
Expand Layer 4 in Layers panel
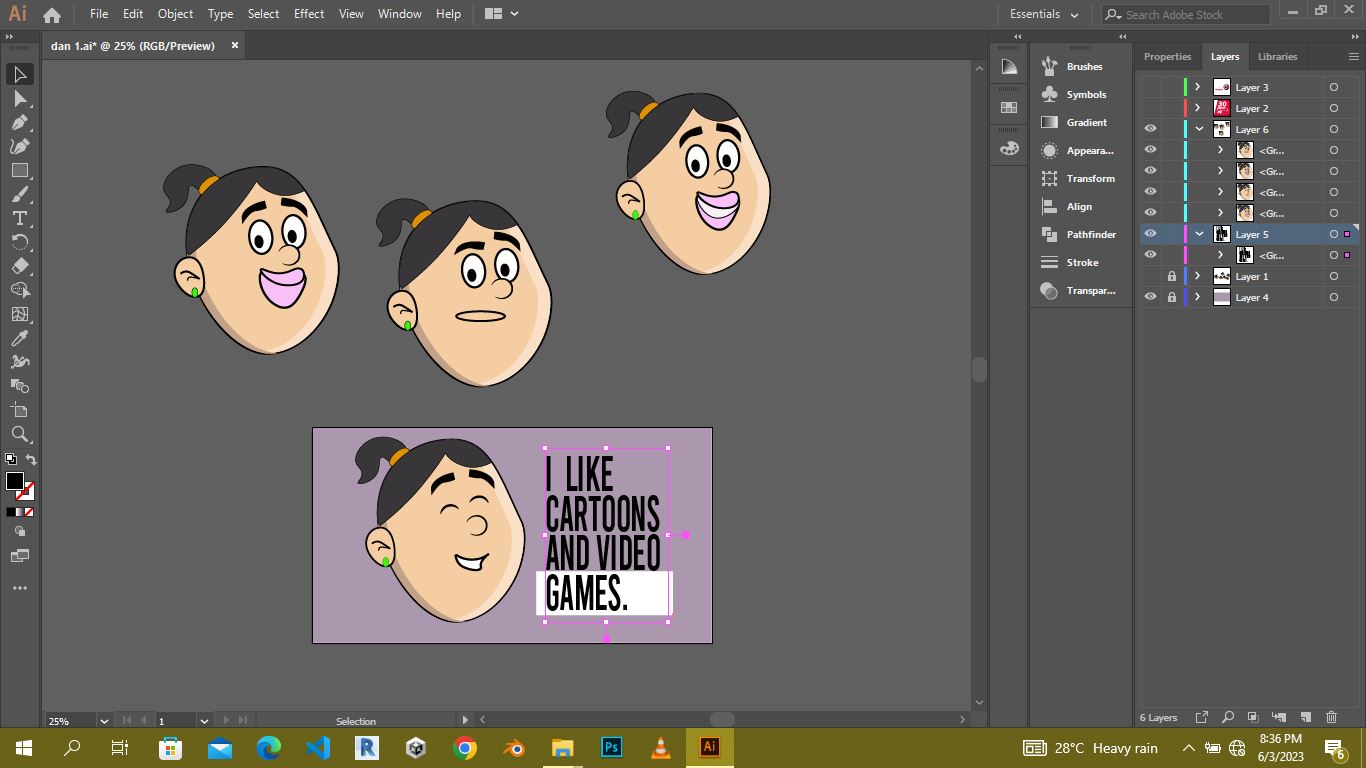(x=1198, y=297)
